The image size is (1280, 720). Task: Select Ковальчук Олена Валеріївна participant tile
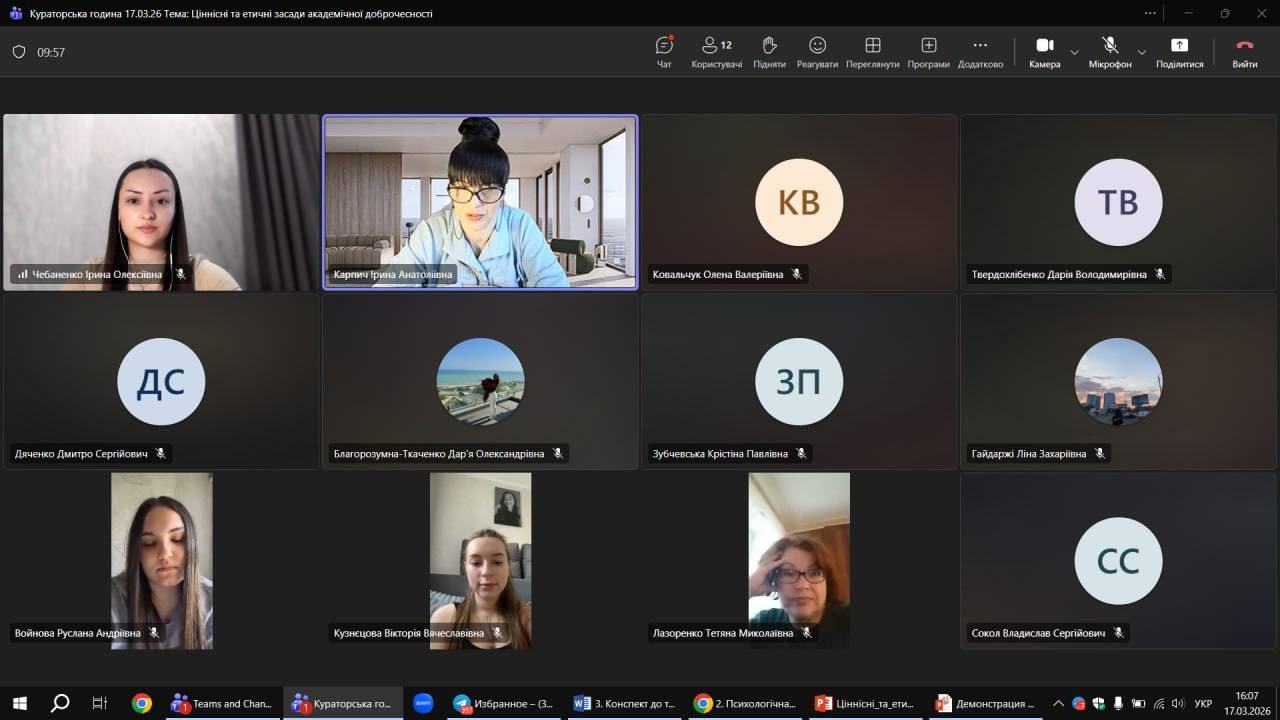pyautogui.click(x=799, y=202)
